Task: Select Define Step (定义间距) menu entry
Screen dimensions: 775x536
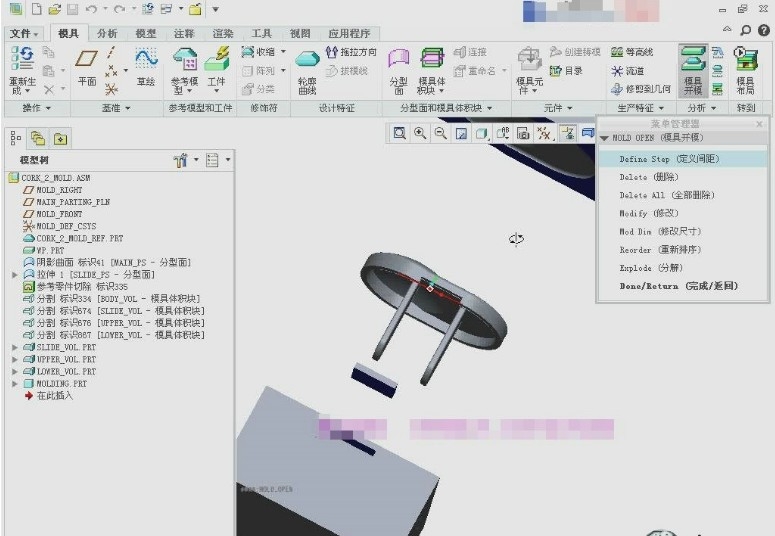Action: (x=683, y=159)
